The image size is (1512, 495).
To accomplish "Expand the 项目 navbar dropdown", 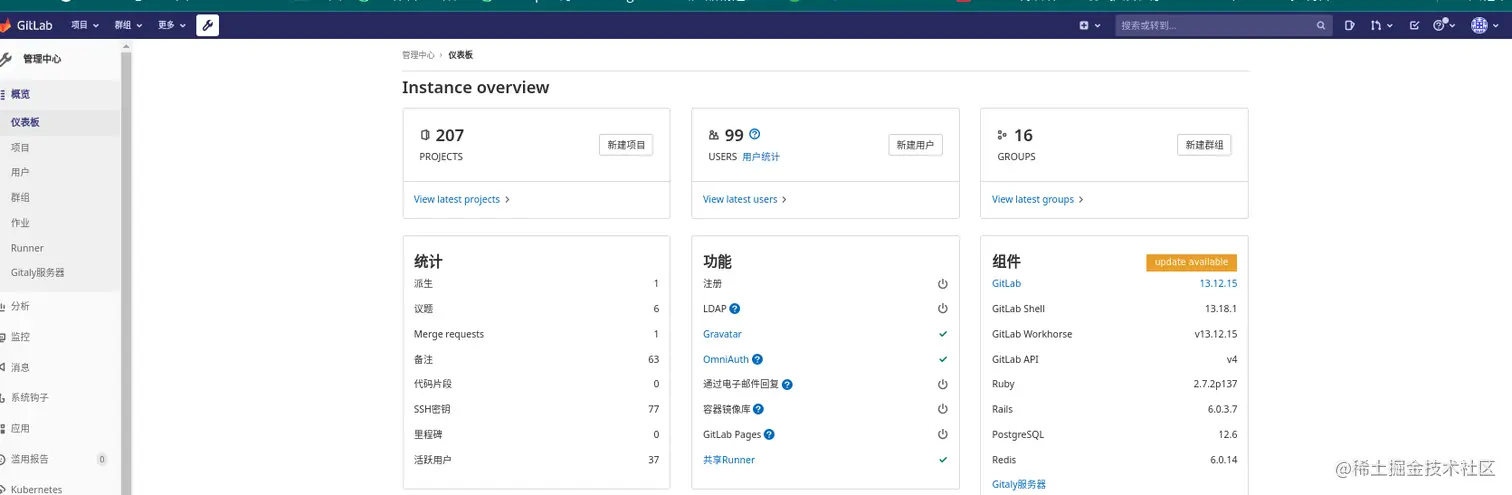I will click(x=85, y=25).
